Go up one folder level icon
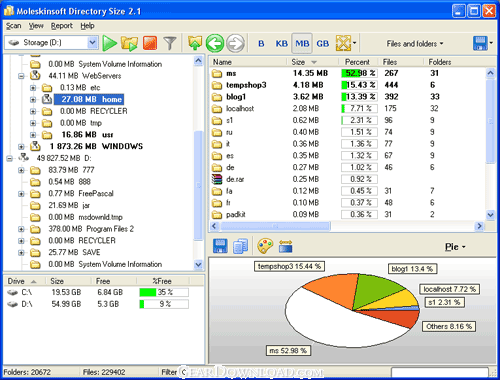 point(195,43)
